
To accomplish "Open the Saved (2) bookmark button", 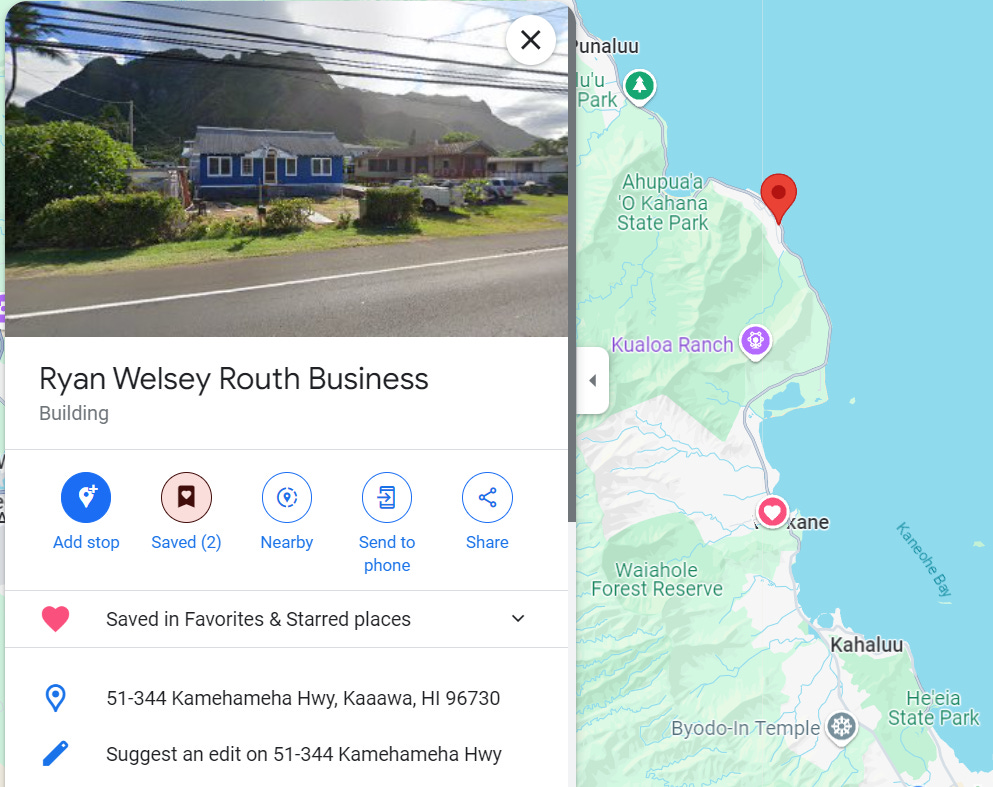I will point(186,497).
